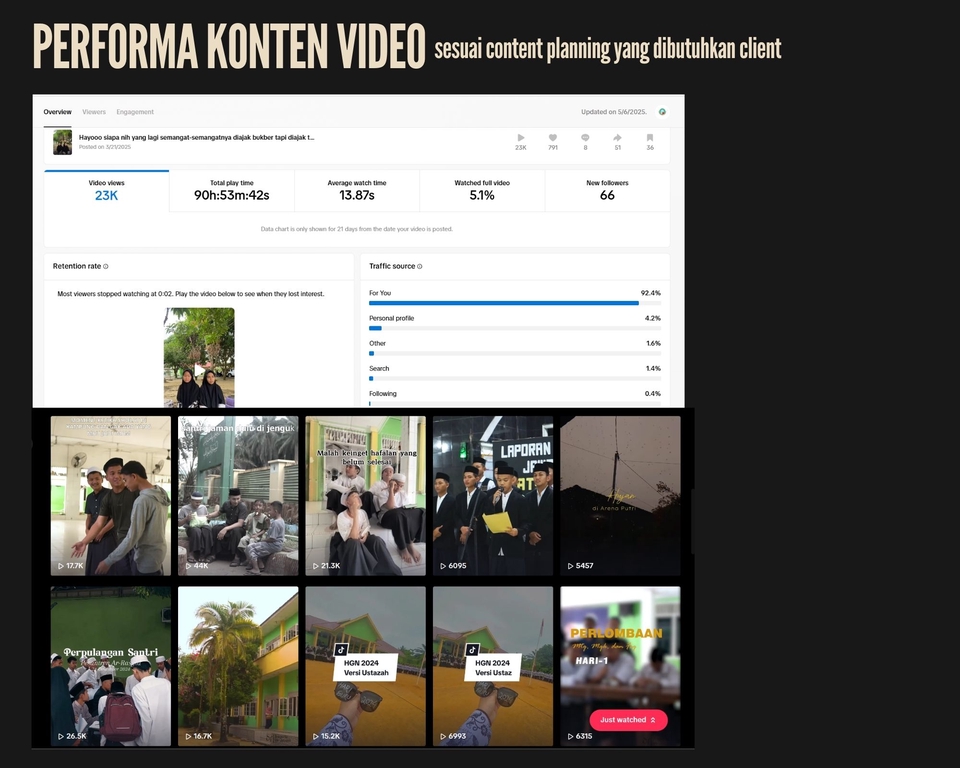Open the Retention rate info tooltip icon
This screenshot has height=768, width=960.
coord(104,266)
